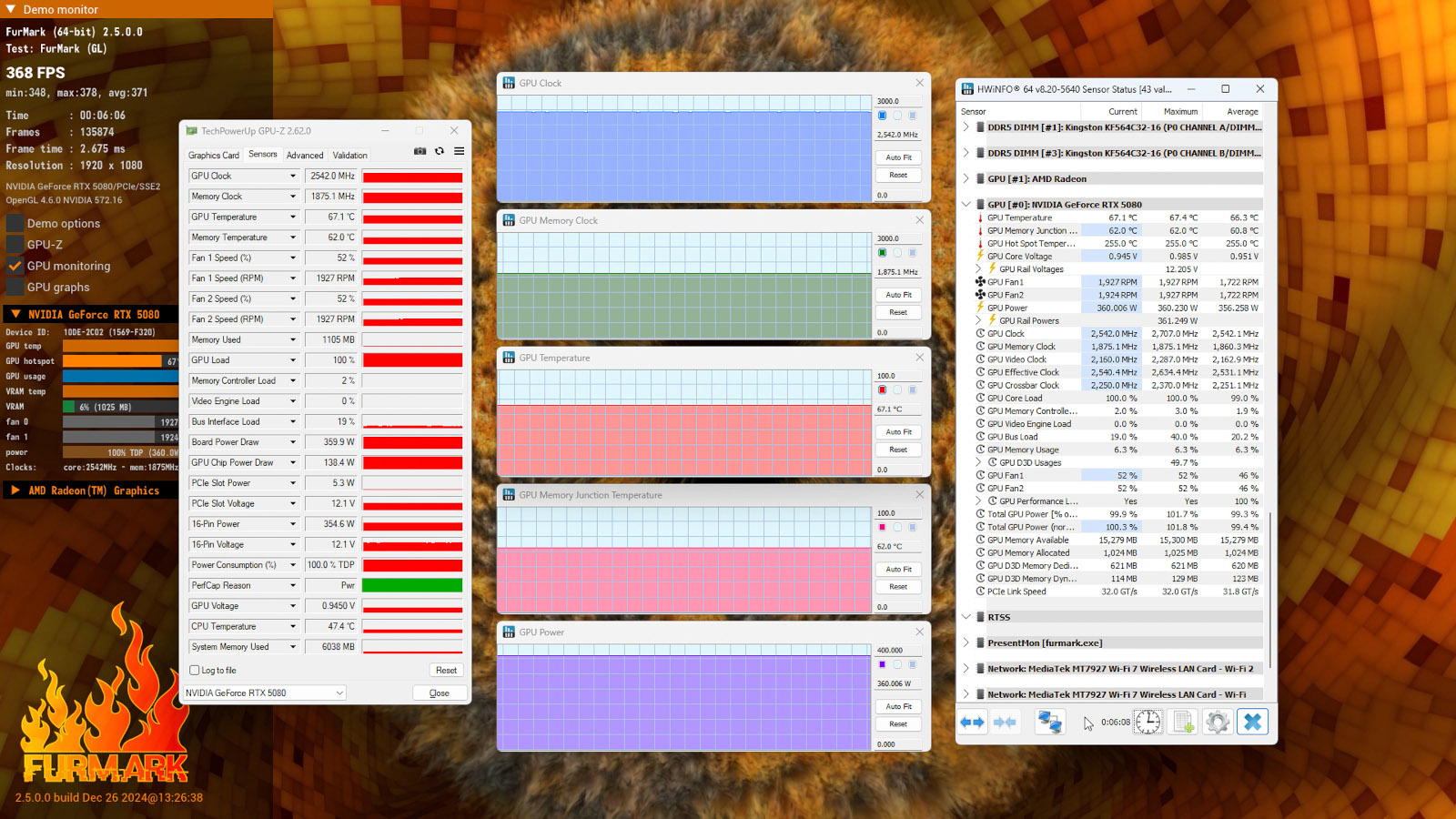This screenshot has height=819, width=1456.
Task: Open HWiNFO settings gear icon
Action: [1218, 723]
